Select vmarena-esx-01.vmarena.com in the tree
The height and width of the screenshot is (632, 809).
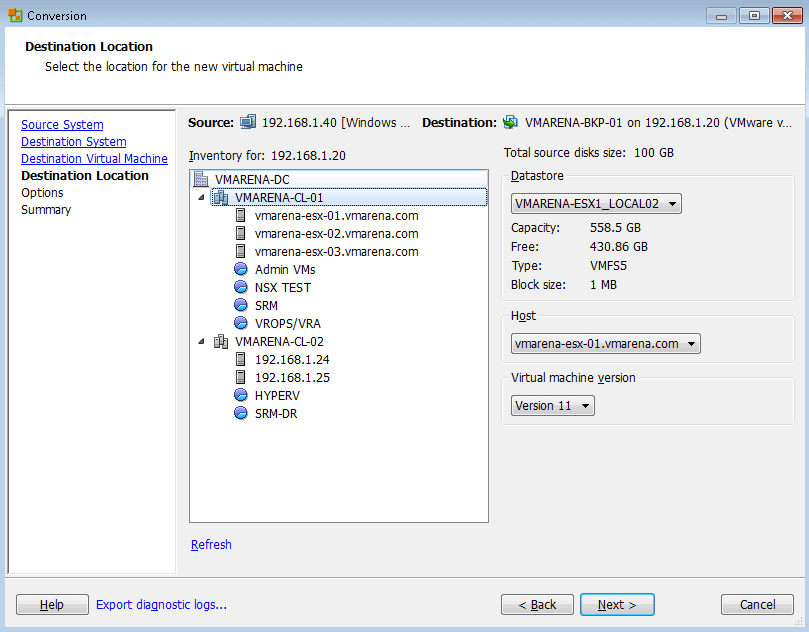[x=336, y=216]
